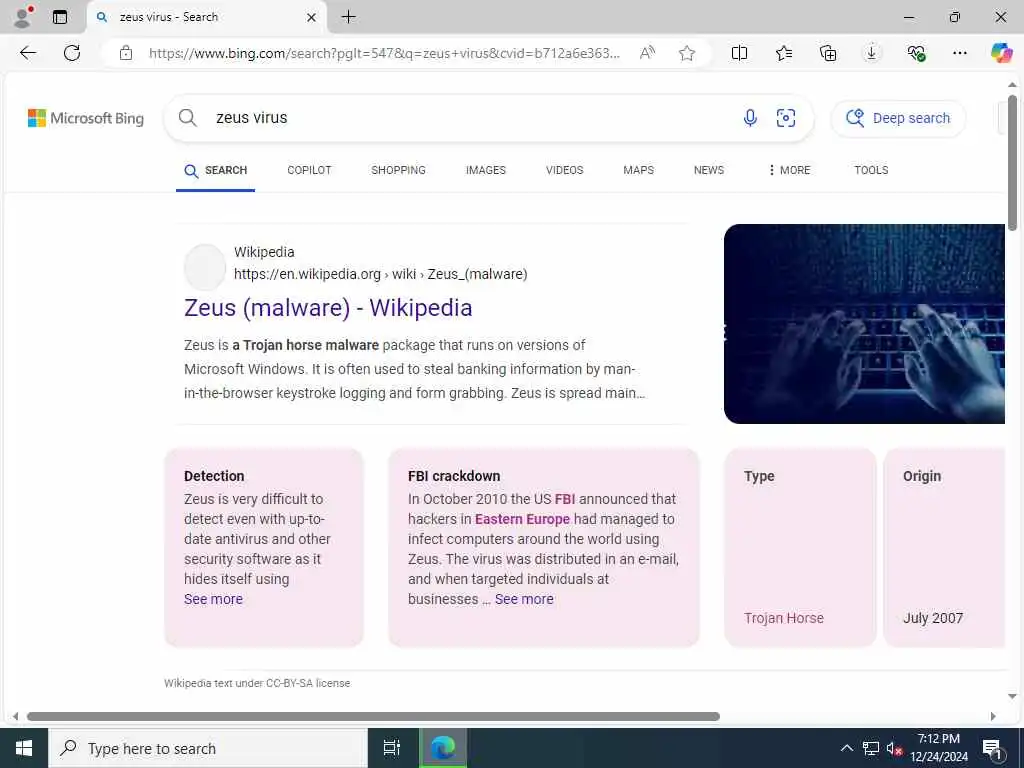1024x768 pixels.
Task: Click the Edge taskbar icon
Action: [443, 748]
